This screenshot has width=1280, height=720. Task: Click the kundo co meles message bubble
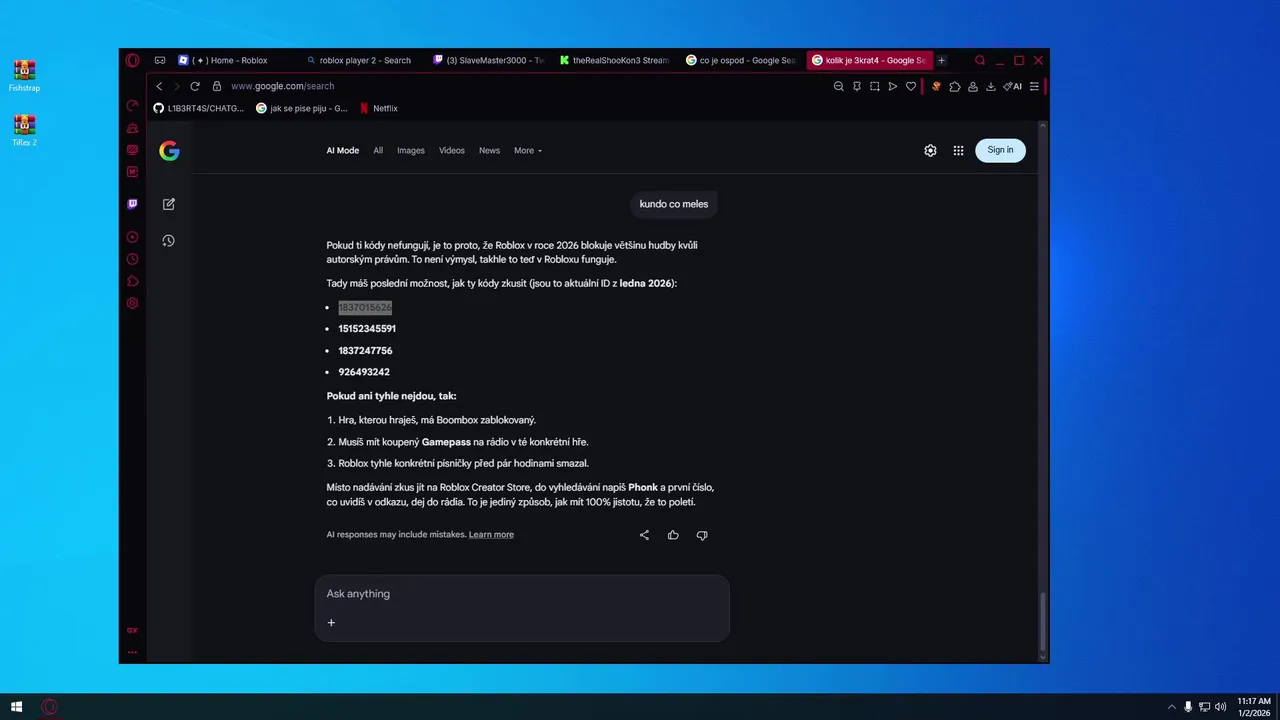point(674,204)
